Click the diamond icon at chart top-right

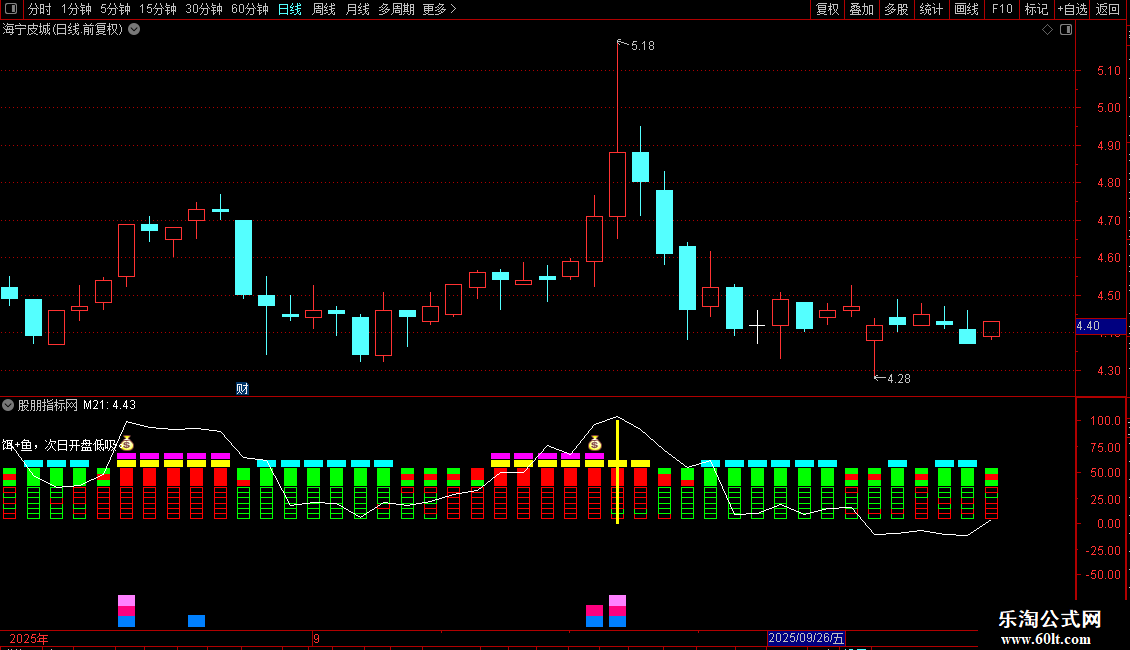click(x=1047, y=30)
